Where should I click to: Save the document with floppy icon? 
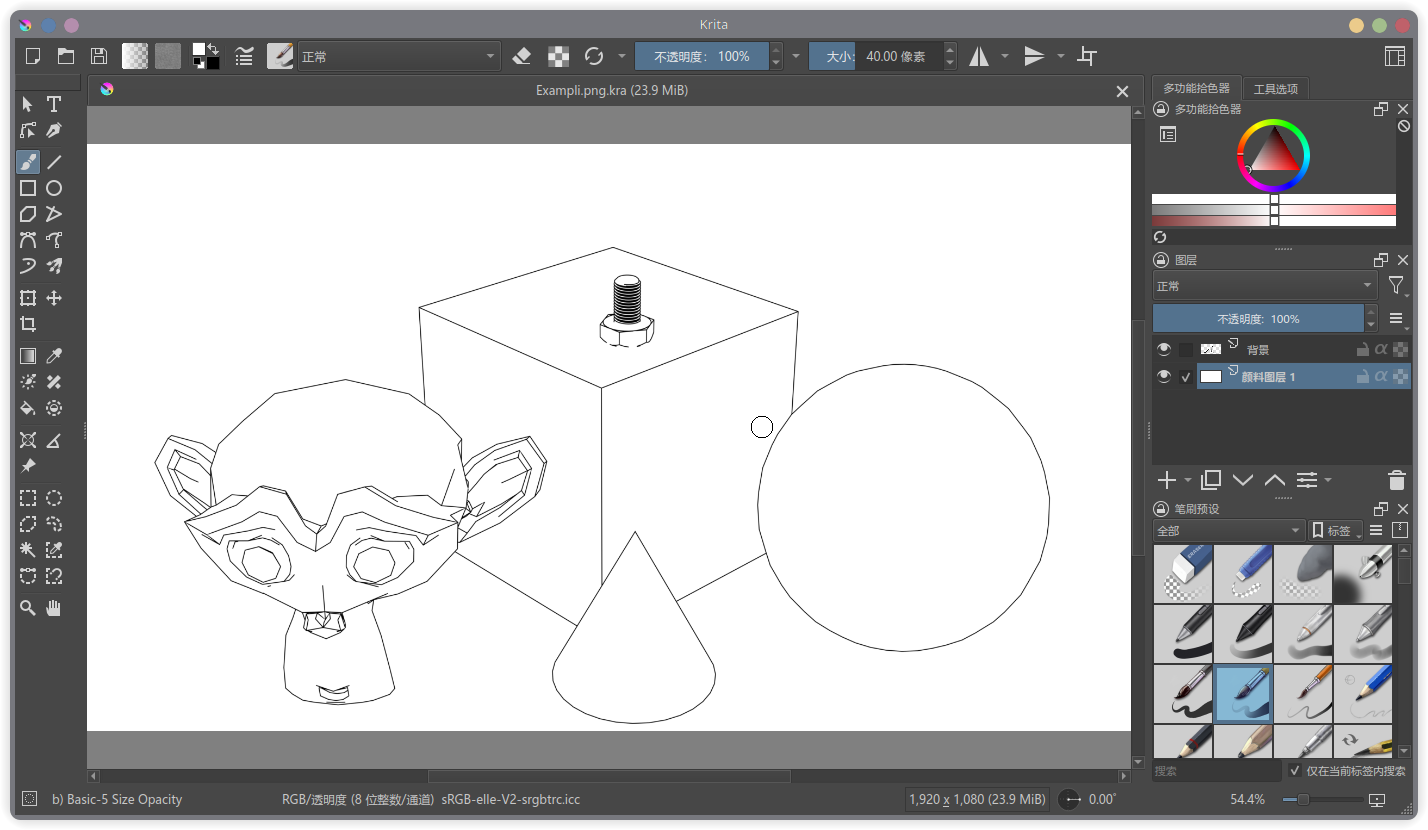(99, 56)
